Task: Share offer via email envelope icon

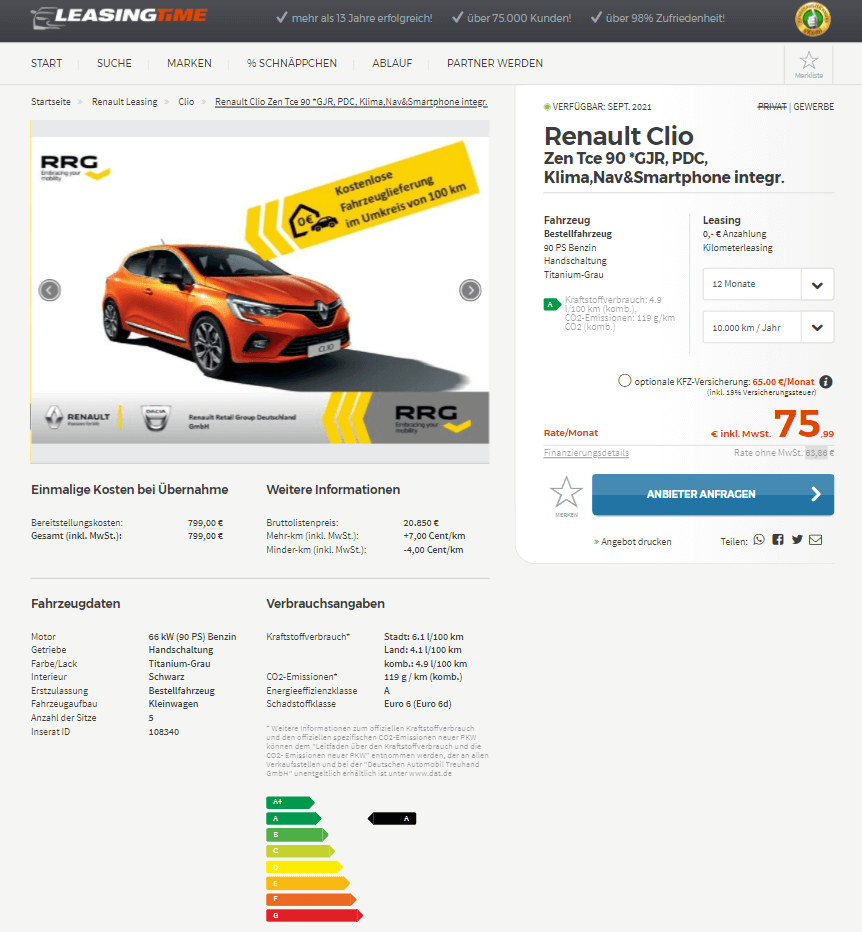Action: click(816, 540)
